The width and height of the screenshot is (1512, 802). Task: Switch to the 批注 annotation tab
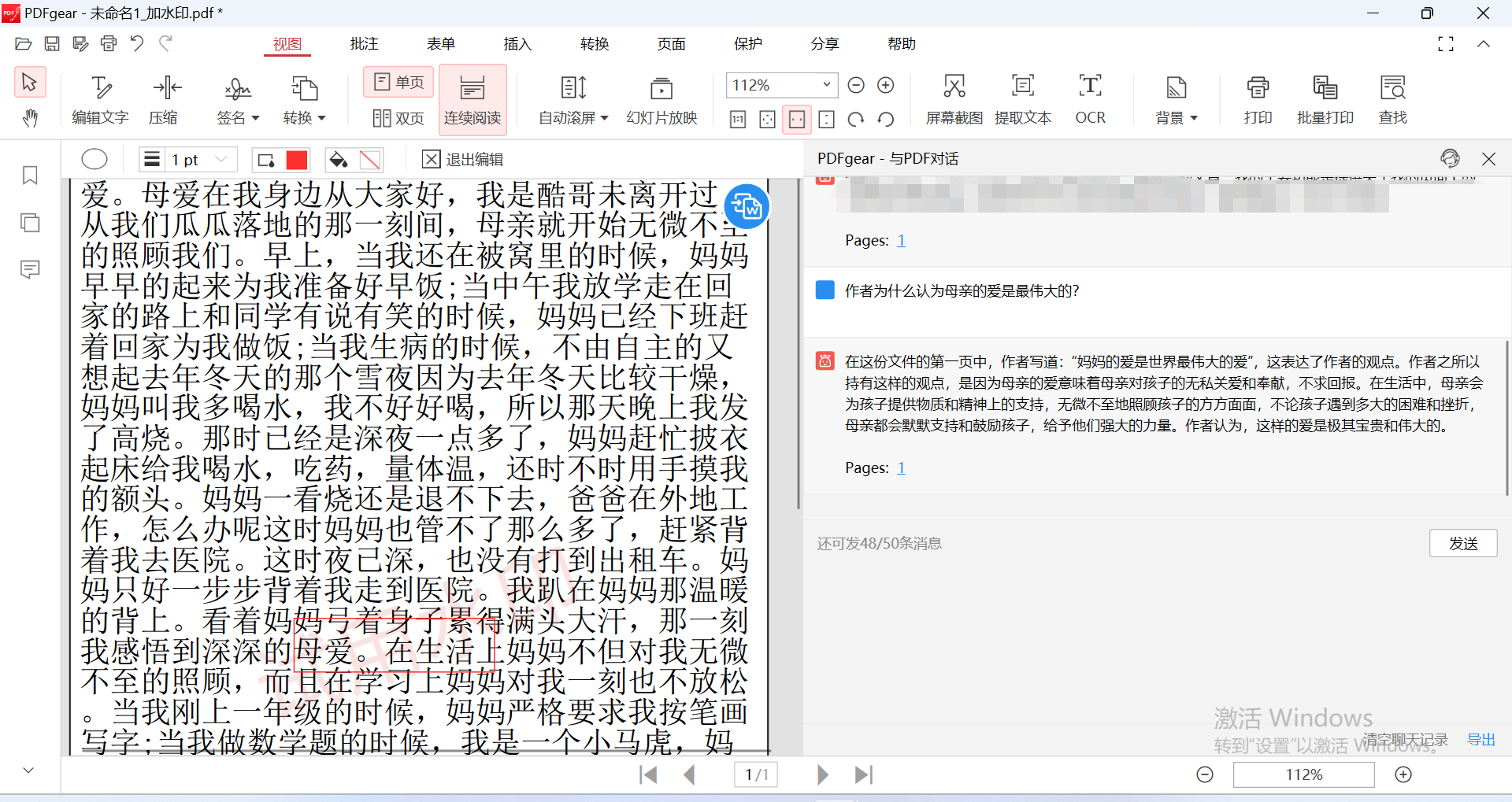pyautogui.click(x=364, y=44)
